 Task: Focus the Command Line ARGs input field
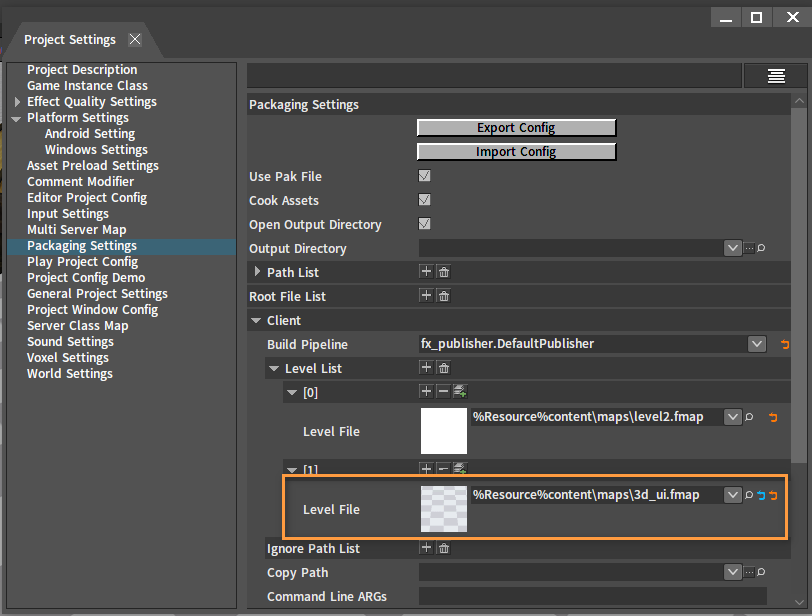592,596
